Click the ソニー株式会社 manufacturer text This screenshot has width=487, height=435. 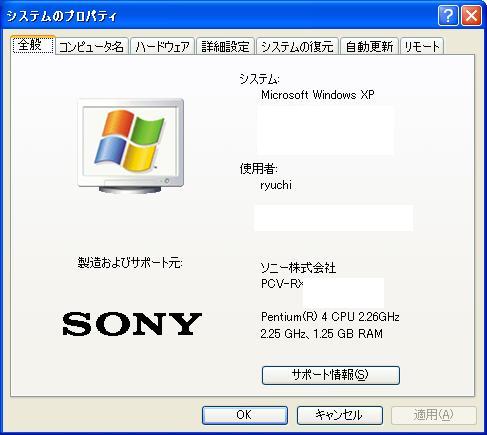click(x=298, y=267)
